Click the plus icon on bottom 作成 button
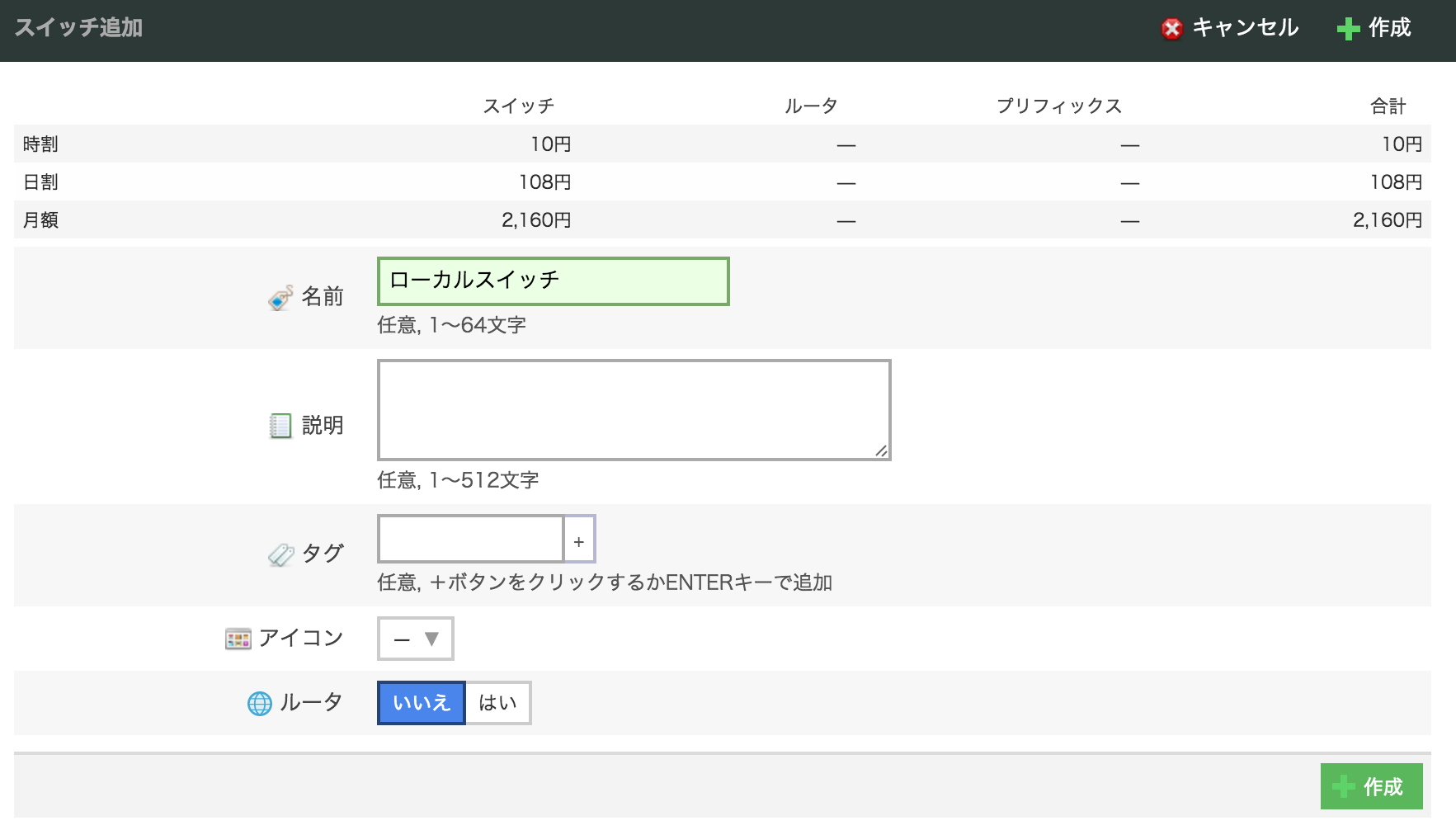This screenshot has height=830, width=1456. (1343, 786)
